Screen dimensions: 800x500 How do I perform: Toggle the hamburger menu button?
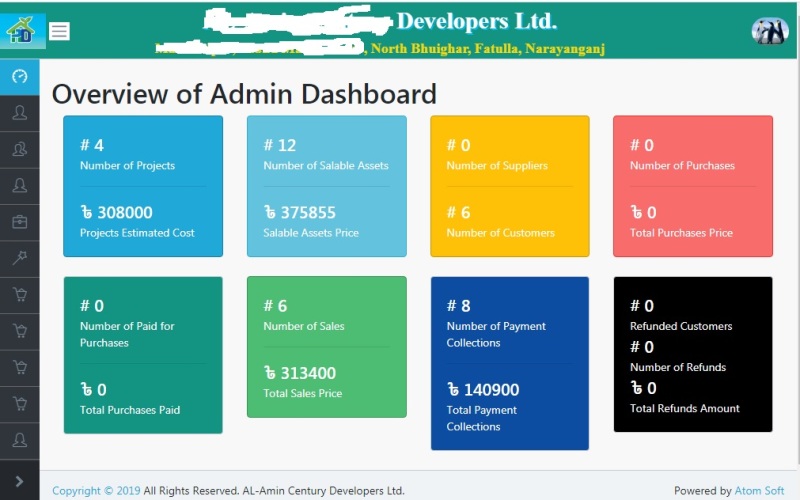click(x=60, y=31)
